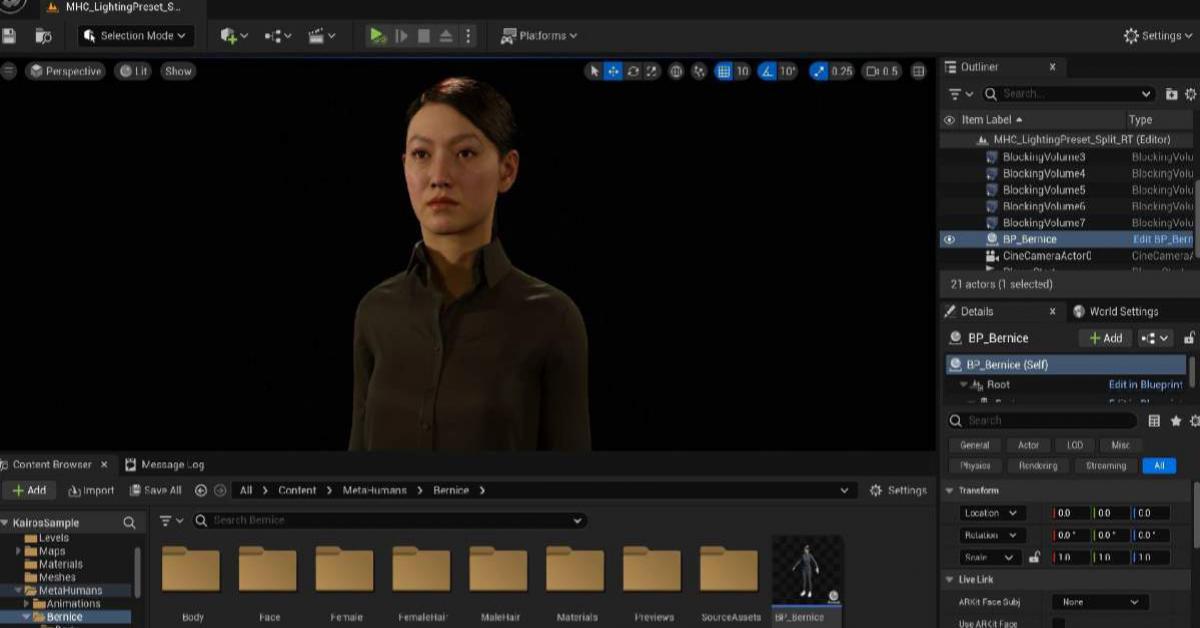Open the Details property matrix grid icon
This screenshot has height=628, width=1200.
point(1154,421)
